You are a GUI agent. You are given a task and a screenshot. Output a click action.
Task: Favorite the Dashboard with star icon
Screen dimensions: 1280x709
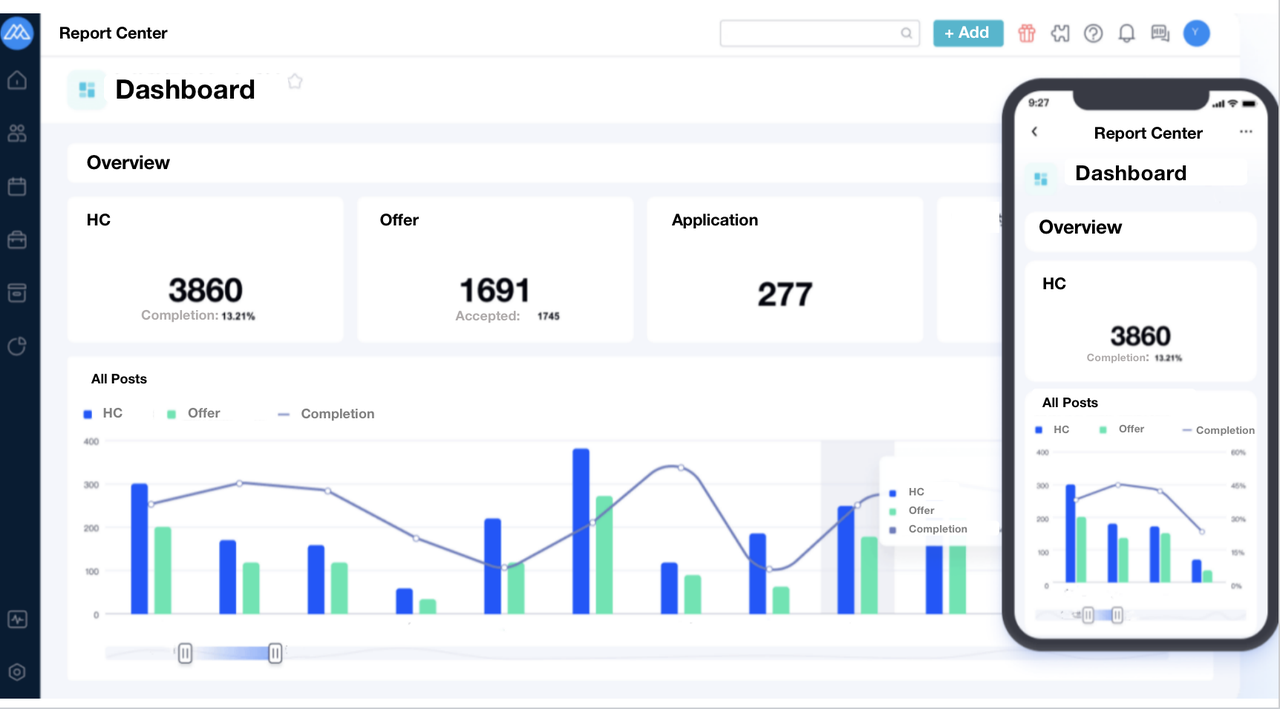pos(295,81)
